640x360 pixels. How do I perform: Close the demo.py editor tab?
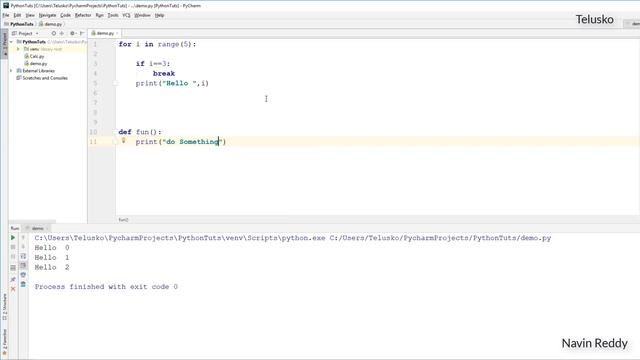pyautogui.click(x=117, y=33)
